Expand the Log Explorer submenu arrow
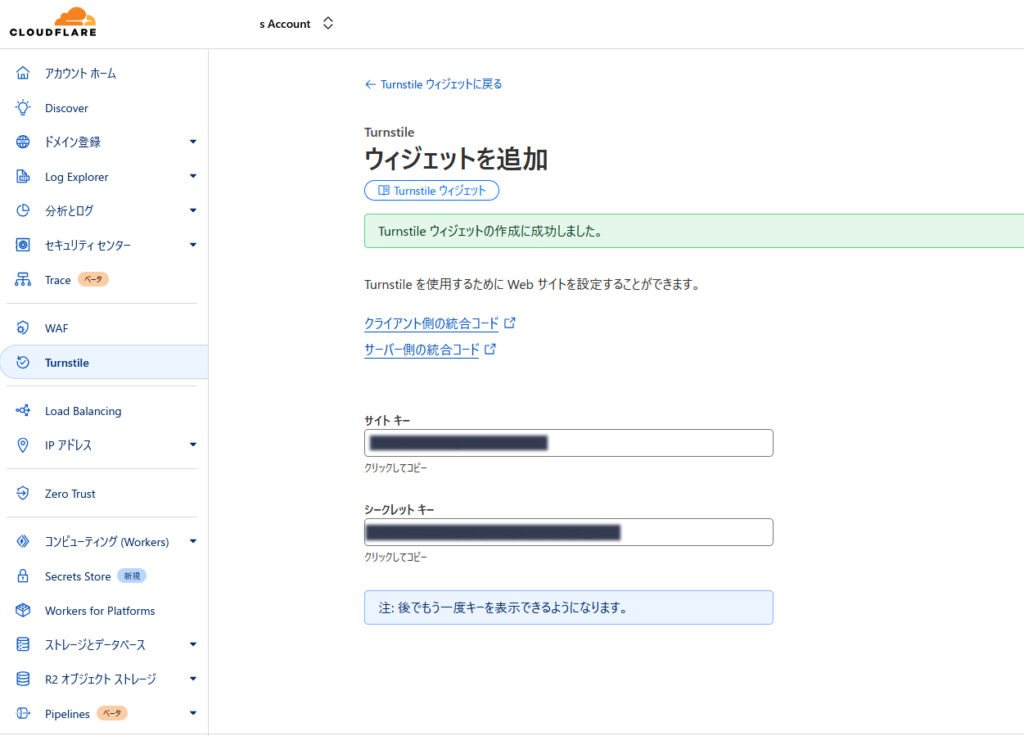Image resolution: width=1024 pixels, height=736 pixels. click(x=193, y=177)
